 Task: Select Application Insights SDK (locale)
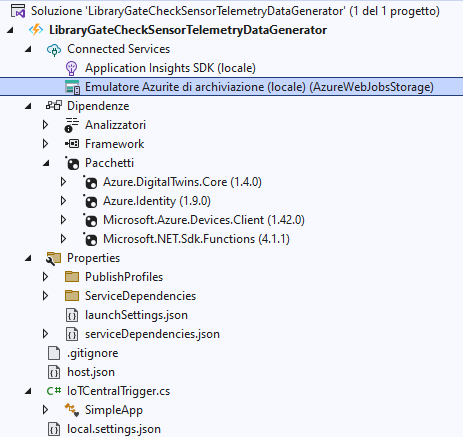tap(170, 68)
